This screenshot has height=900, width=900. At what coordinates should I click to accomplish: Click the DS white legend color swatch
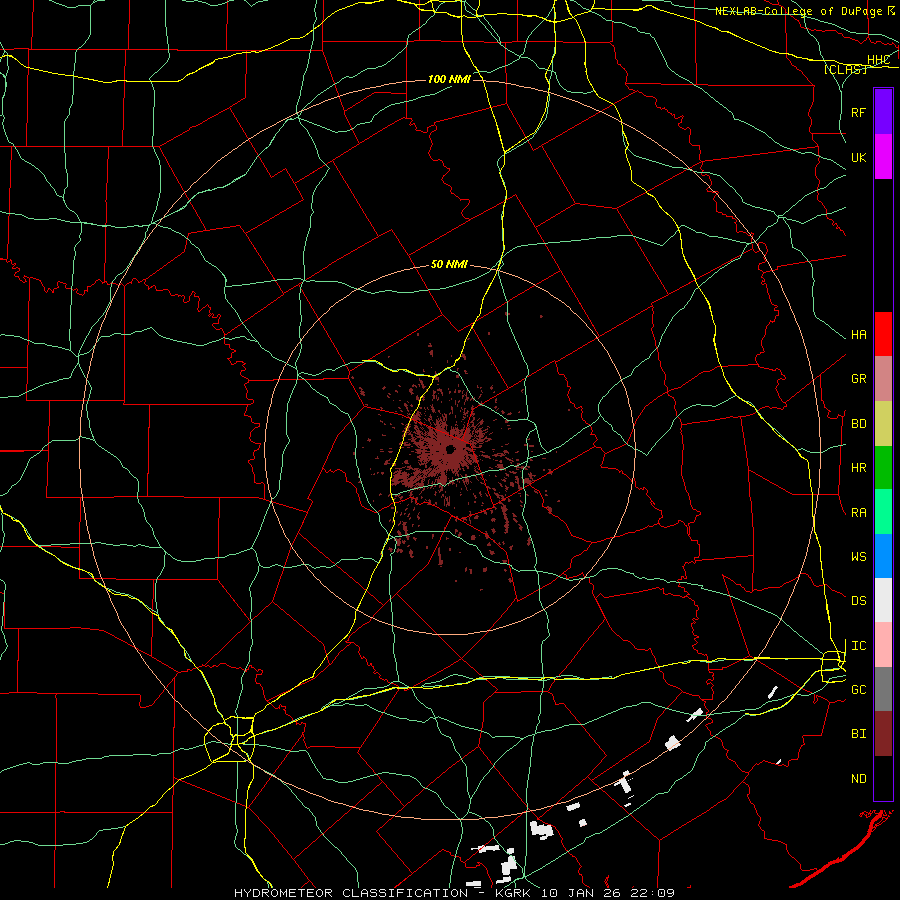click(x=883, y=600)
